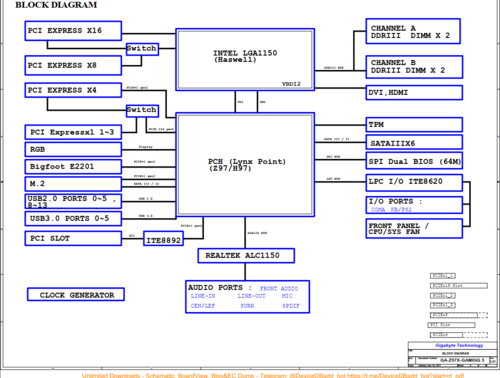Select the PCI EXPRESS X4 block
Viewport: 500px width, 378px height.
[73, 90]
